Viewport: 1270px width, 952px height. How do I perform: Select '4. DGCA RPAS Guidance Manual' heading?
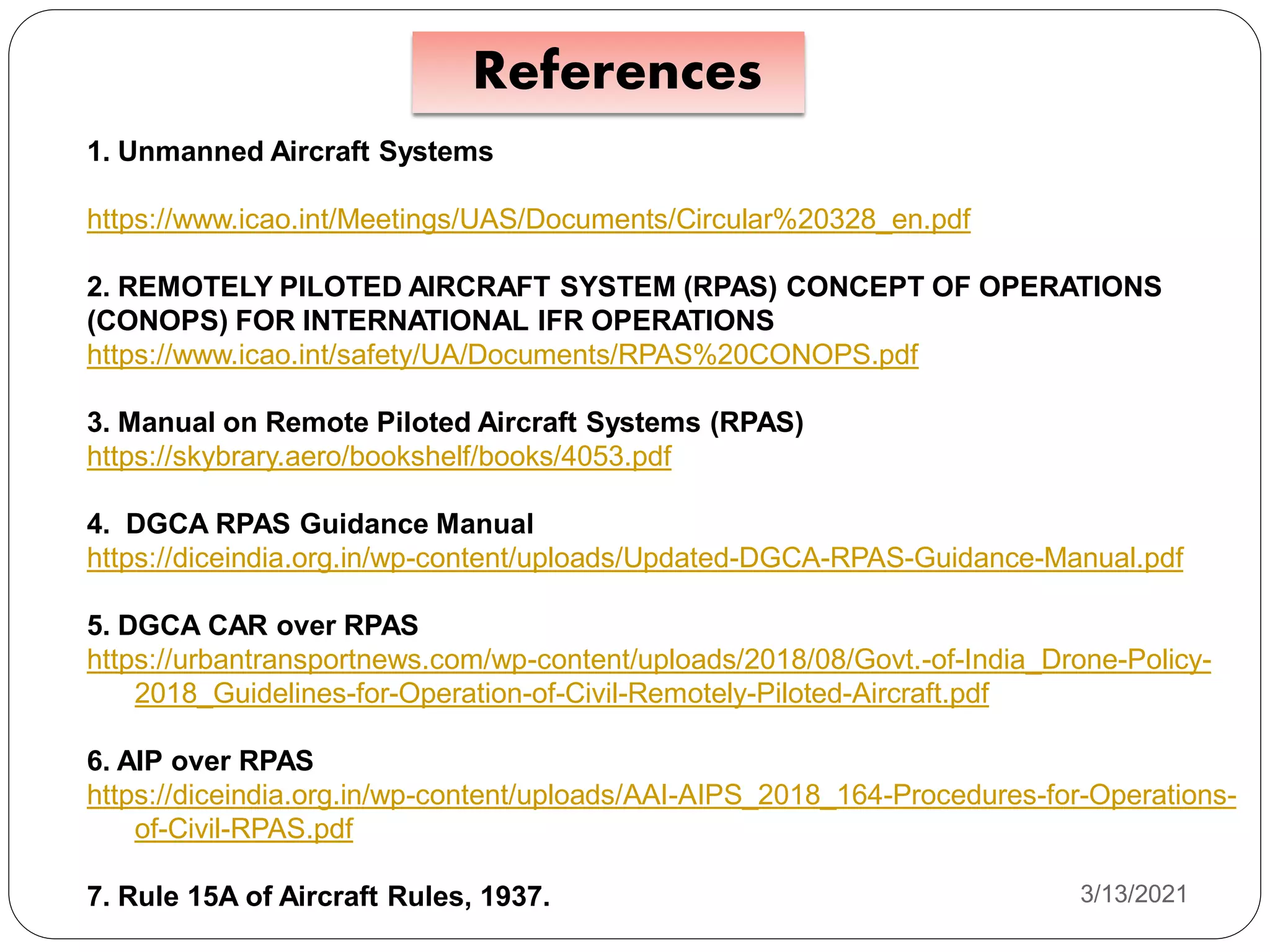310,524
